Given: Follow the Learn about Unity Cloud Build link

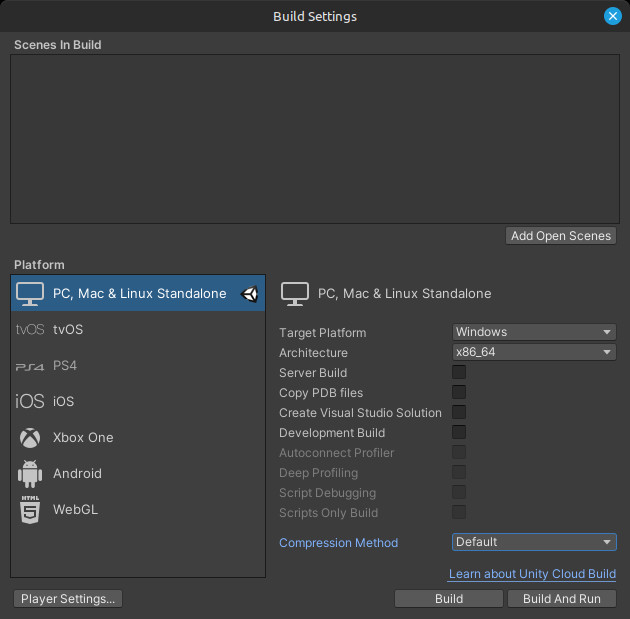Looking at the screenshot, I should (x=532, y=574).
